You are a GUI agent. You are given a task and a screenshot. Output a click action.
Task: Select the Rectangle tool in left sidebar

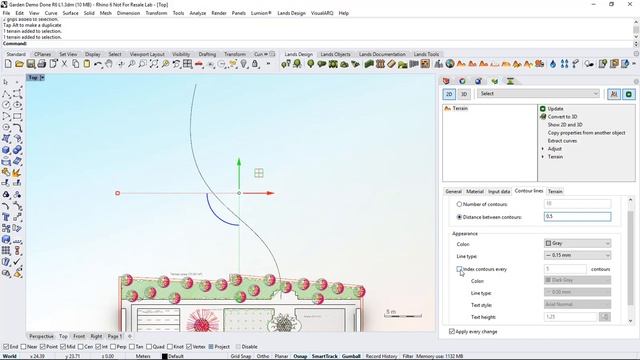point(17,116)
